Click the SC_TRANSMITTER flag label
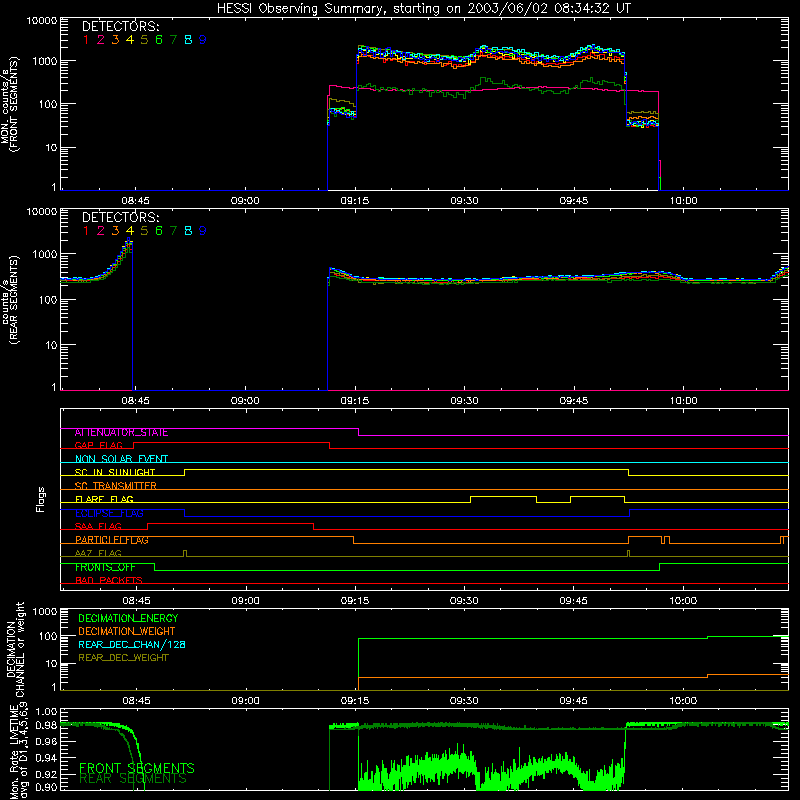The height and width of the screenshot is (800, 800). point(116,486)
